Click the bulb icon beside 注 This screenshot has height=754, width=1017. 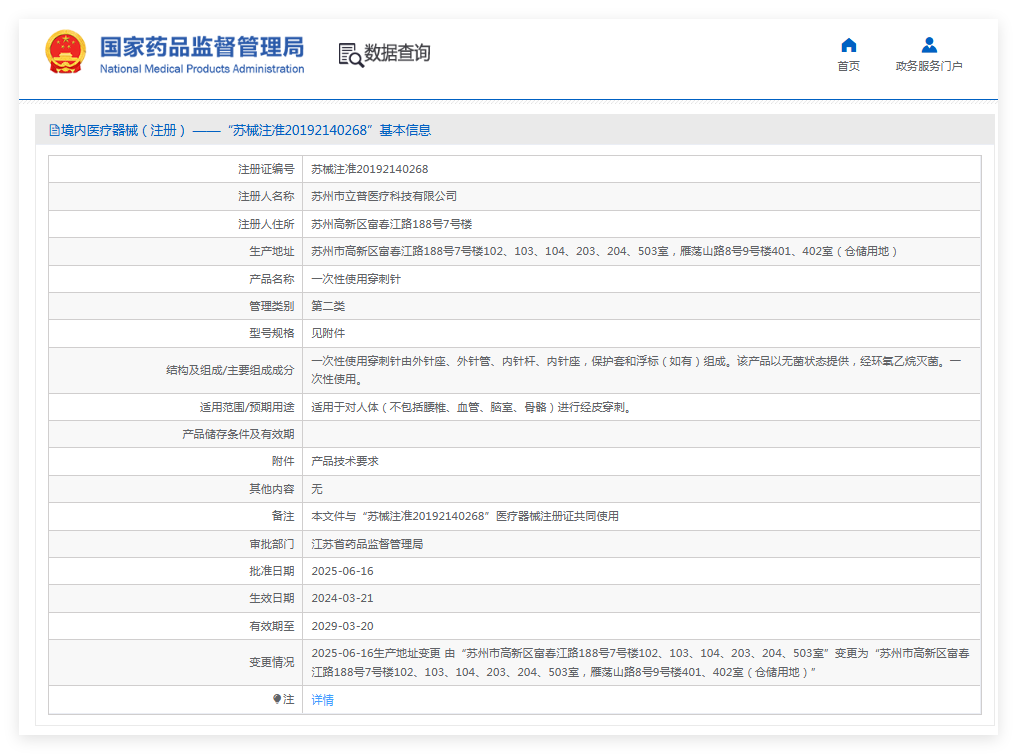pos(277,699)
